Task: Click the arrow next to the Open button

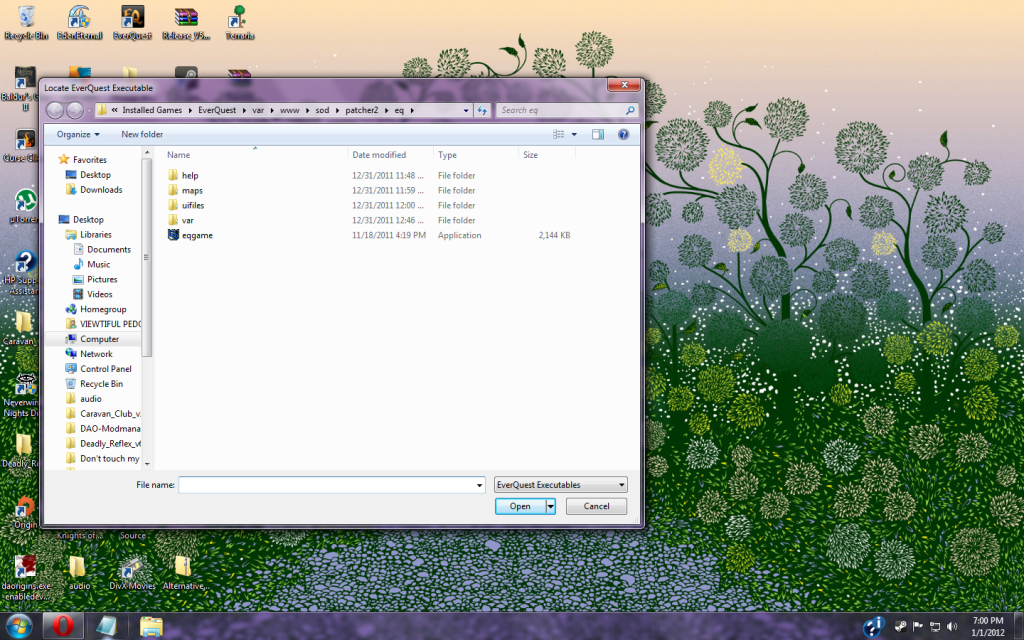Action: pyautogui.click(x=551, y=506)
